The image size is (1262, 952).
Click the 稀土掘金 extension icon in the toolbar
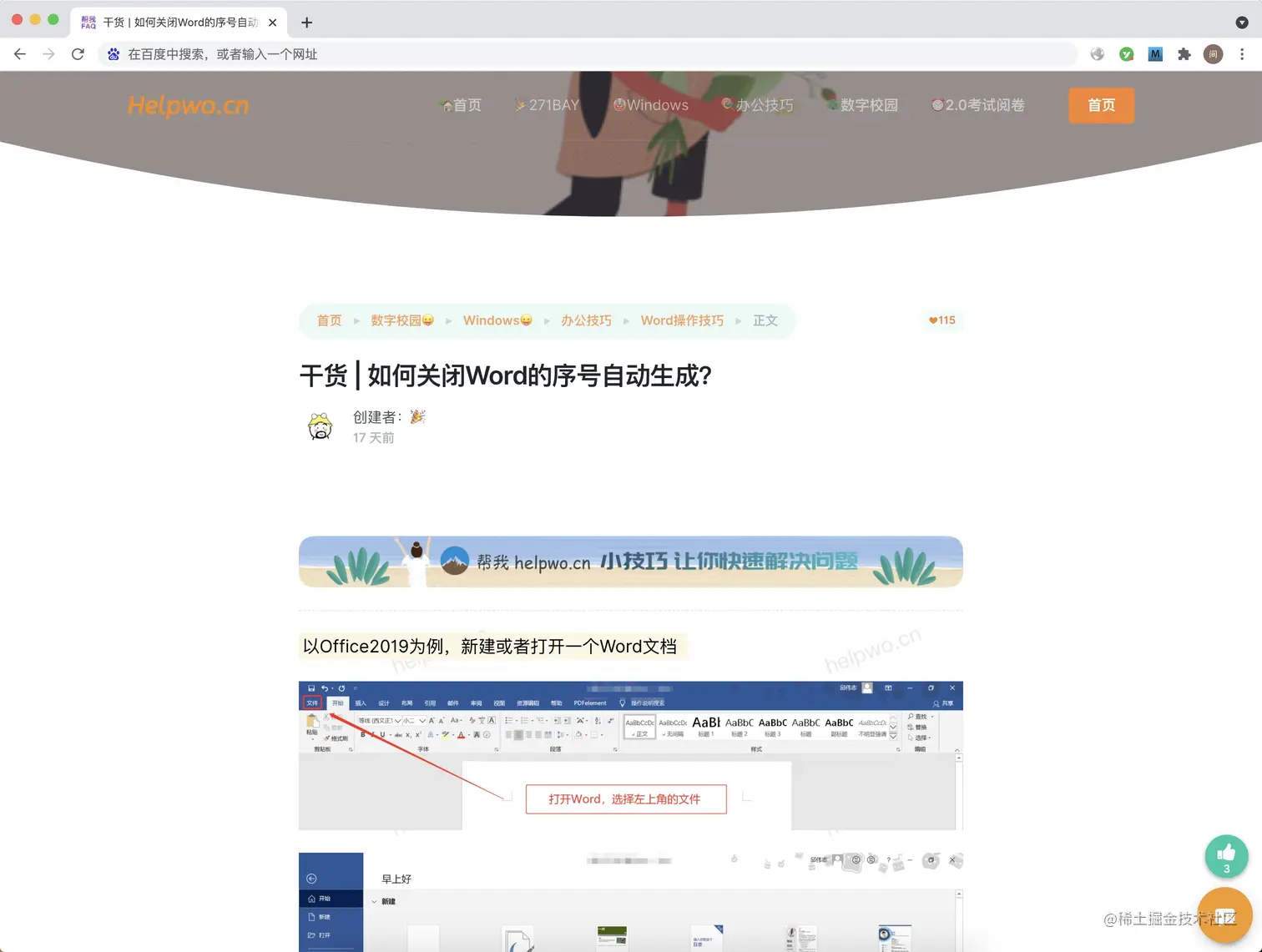click(x=1213, y=53)
